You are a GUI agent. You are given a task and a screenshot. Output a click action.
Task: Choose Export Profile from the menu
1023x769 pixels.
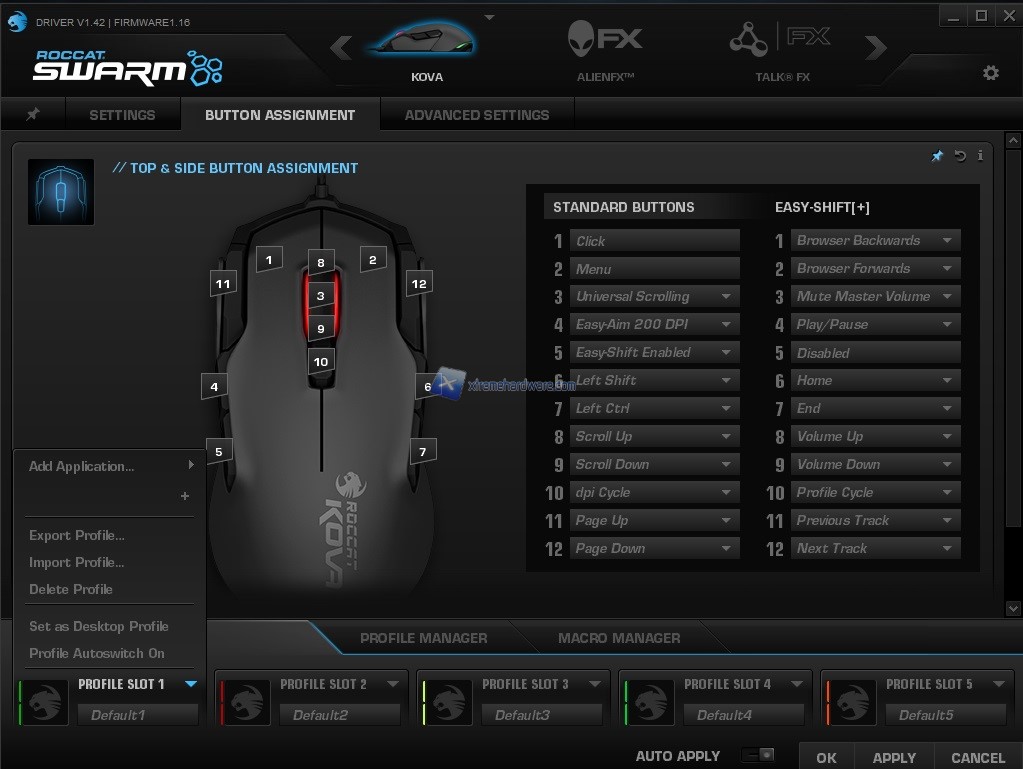point(77,535)
